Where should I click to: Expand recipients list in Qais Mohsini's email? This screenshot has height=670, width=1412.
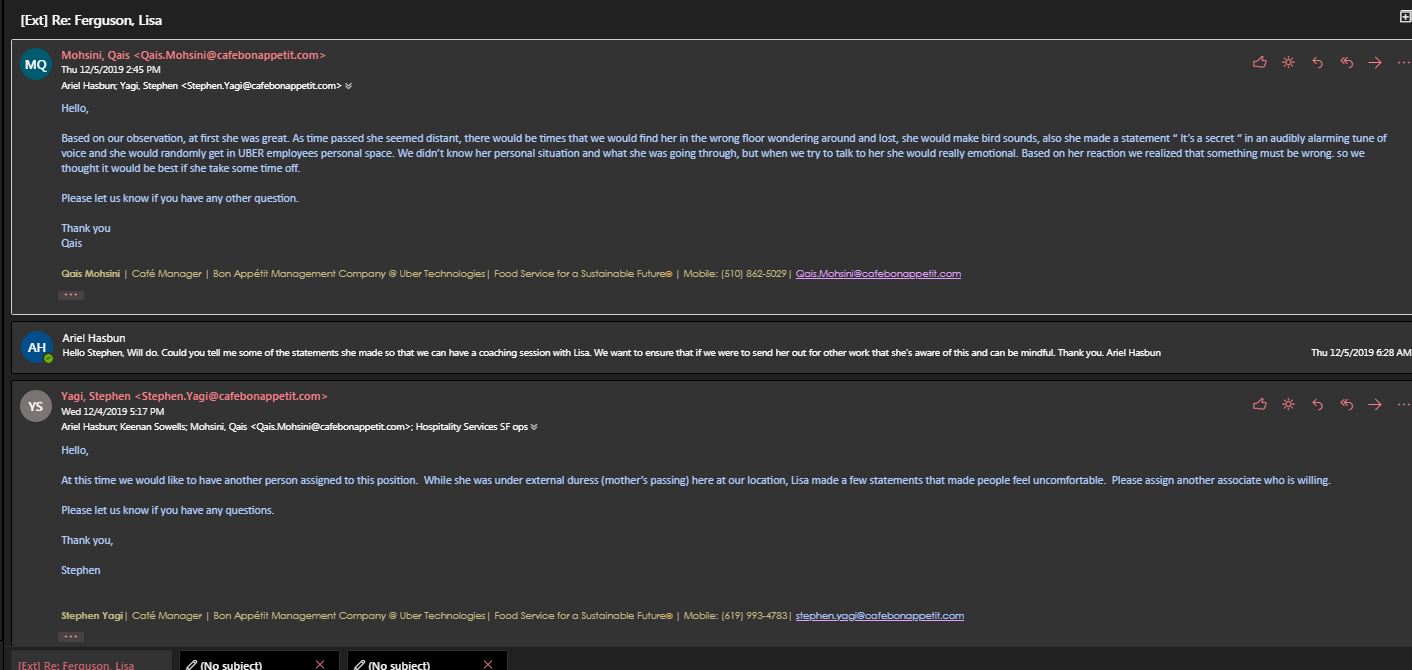tap(348, 86)
